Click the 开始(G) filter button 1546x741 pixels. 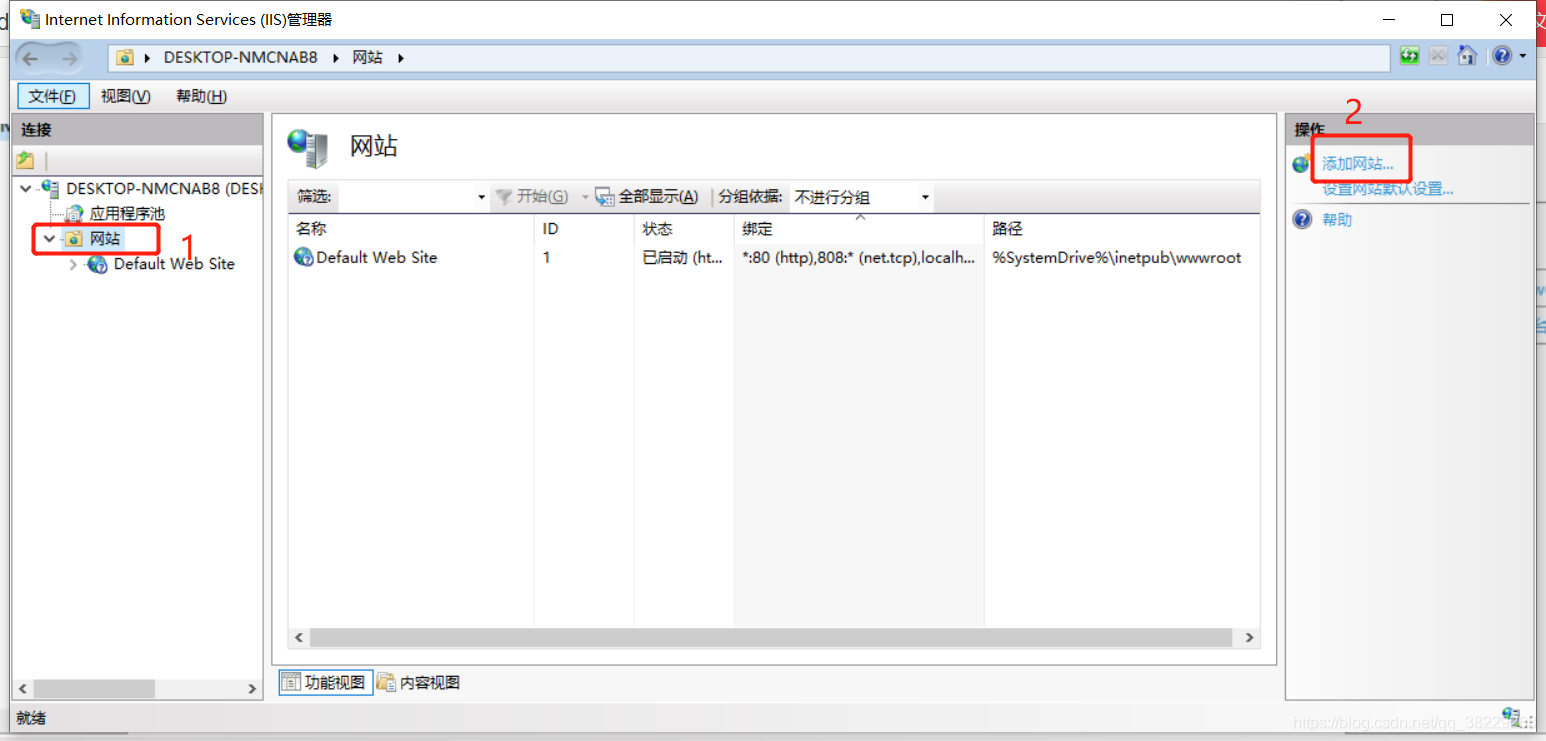pyautogui.click(x=532, y=197)
